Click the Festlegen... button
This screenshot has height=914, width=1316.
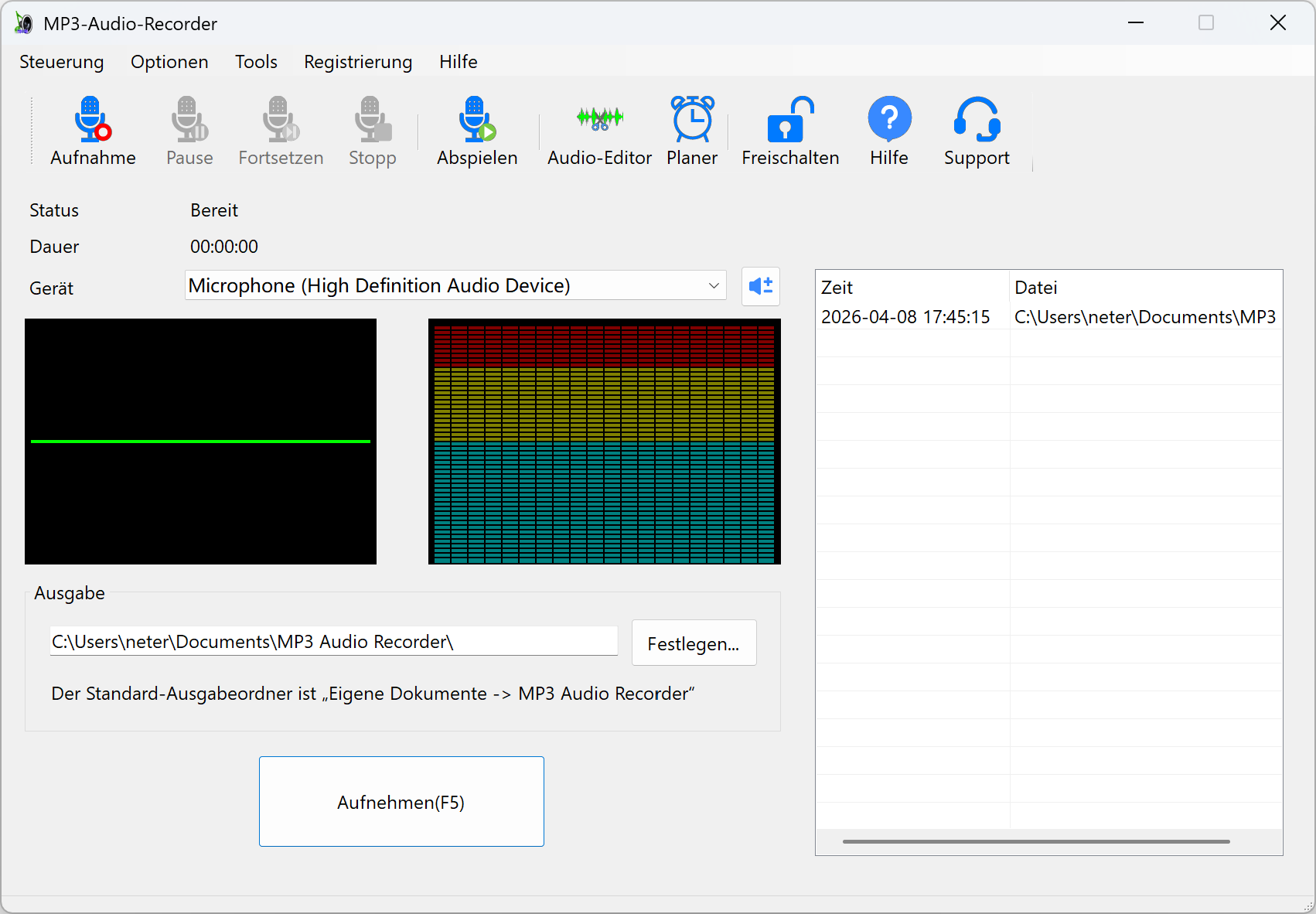[x=694, y=643]
